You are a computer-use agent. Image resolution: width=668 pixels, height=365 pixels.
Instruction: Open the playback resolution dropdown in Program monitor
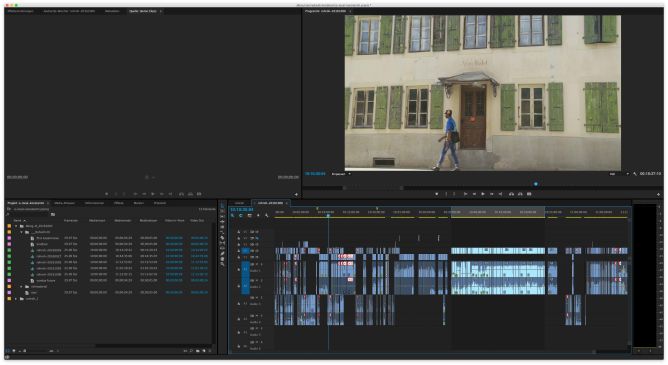click(x=619, y=174)
